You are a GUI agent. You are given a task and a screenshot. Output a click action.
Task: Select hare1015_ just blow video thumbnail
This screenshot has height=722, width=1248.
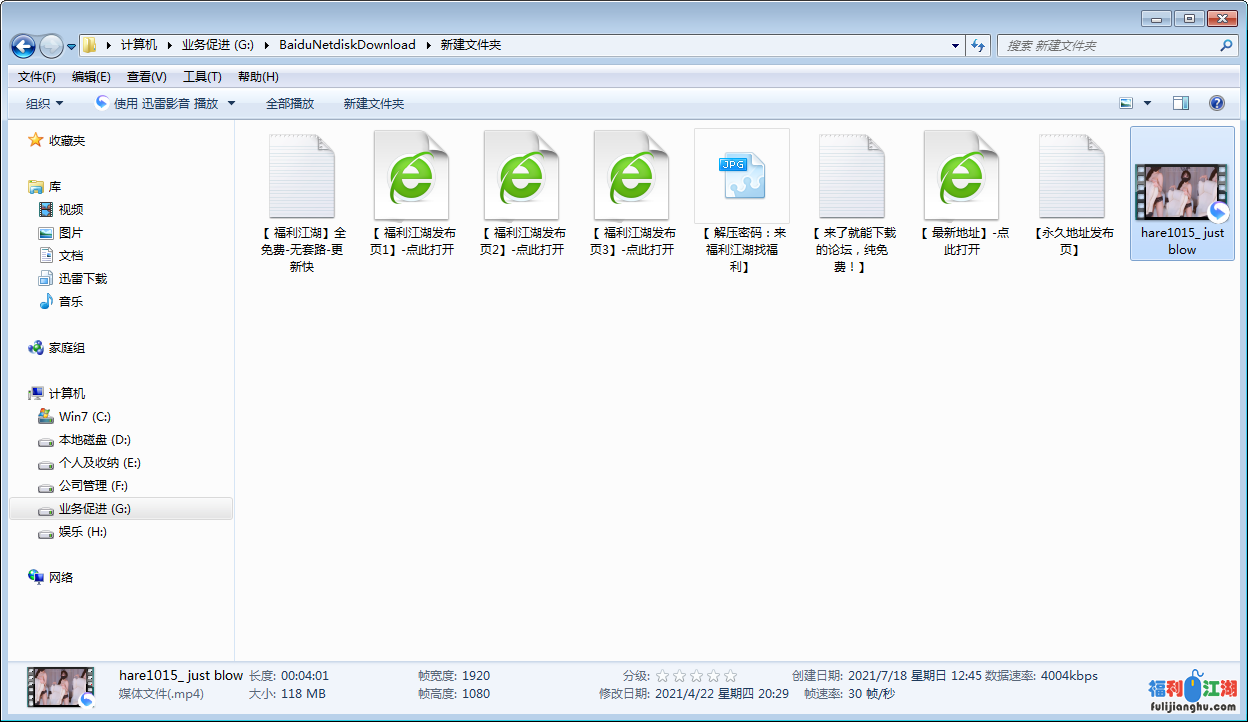point(1181,192)
